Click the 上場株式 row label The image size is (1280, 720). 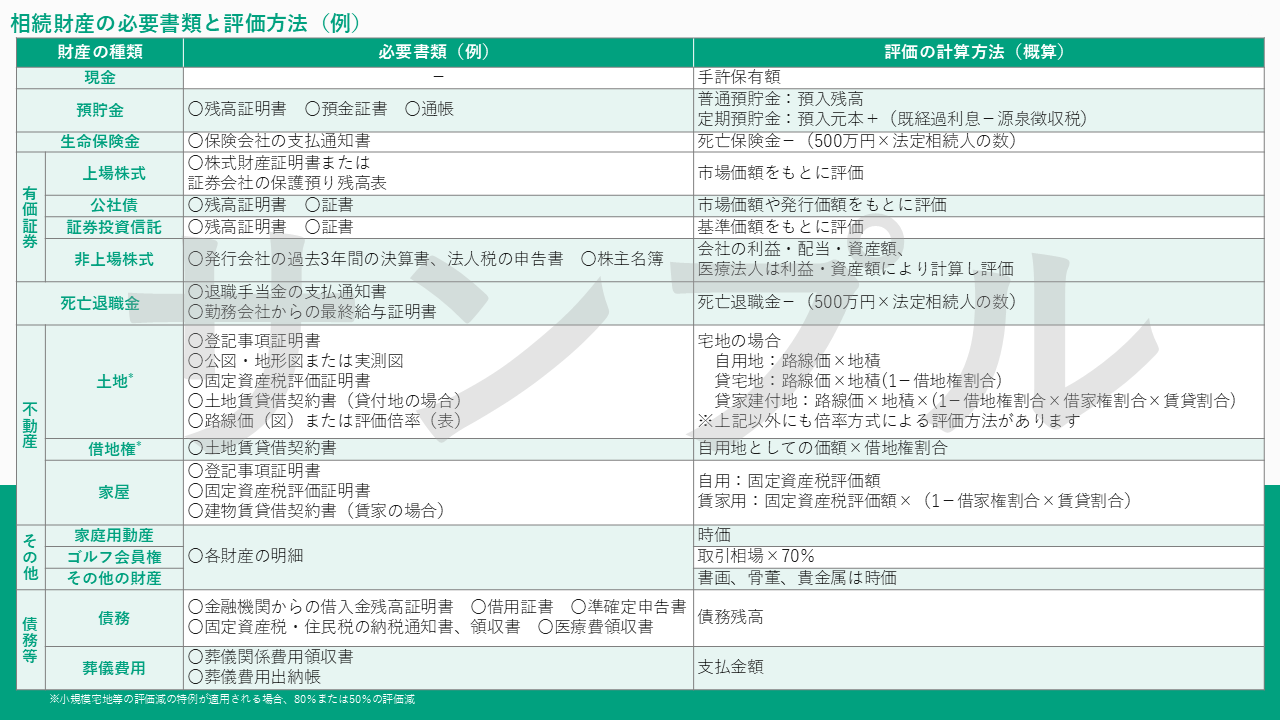tap(114, 174)
